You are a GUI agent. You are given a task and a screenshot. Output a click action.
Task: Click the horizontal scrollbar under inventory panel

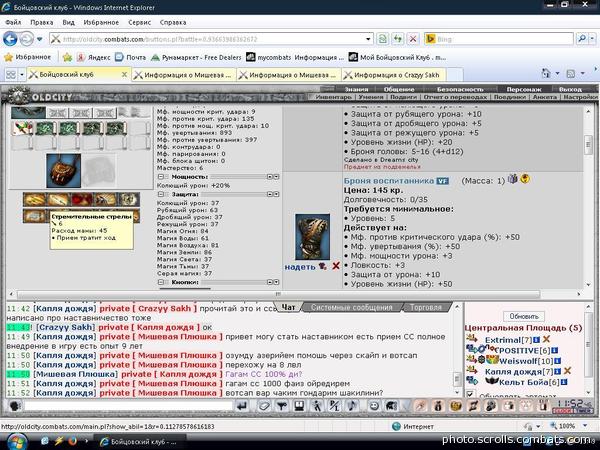click(x=279, y=294)
